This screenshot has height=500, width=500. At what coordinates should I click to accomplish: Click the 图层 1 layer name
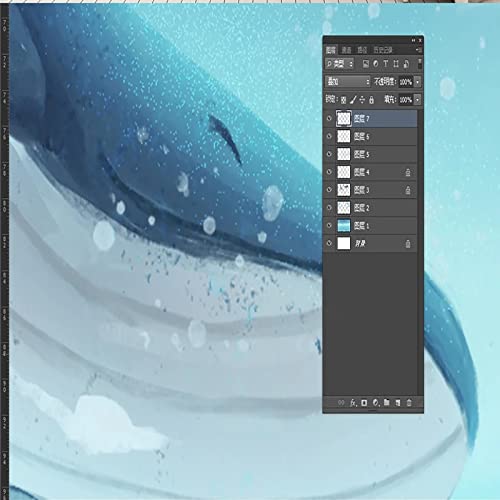[x=362, y=226]
